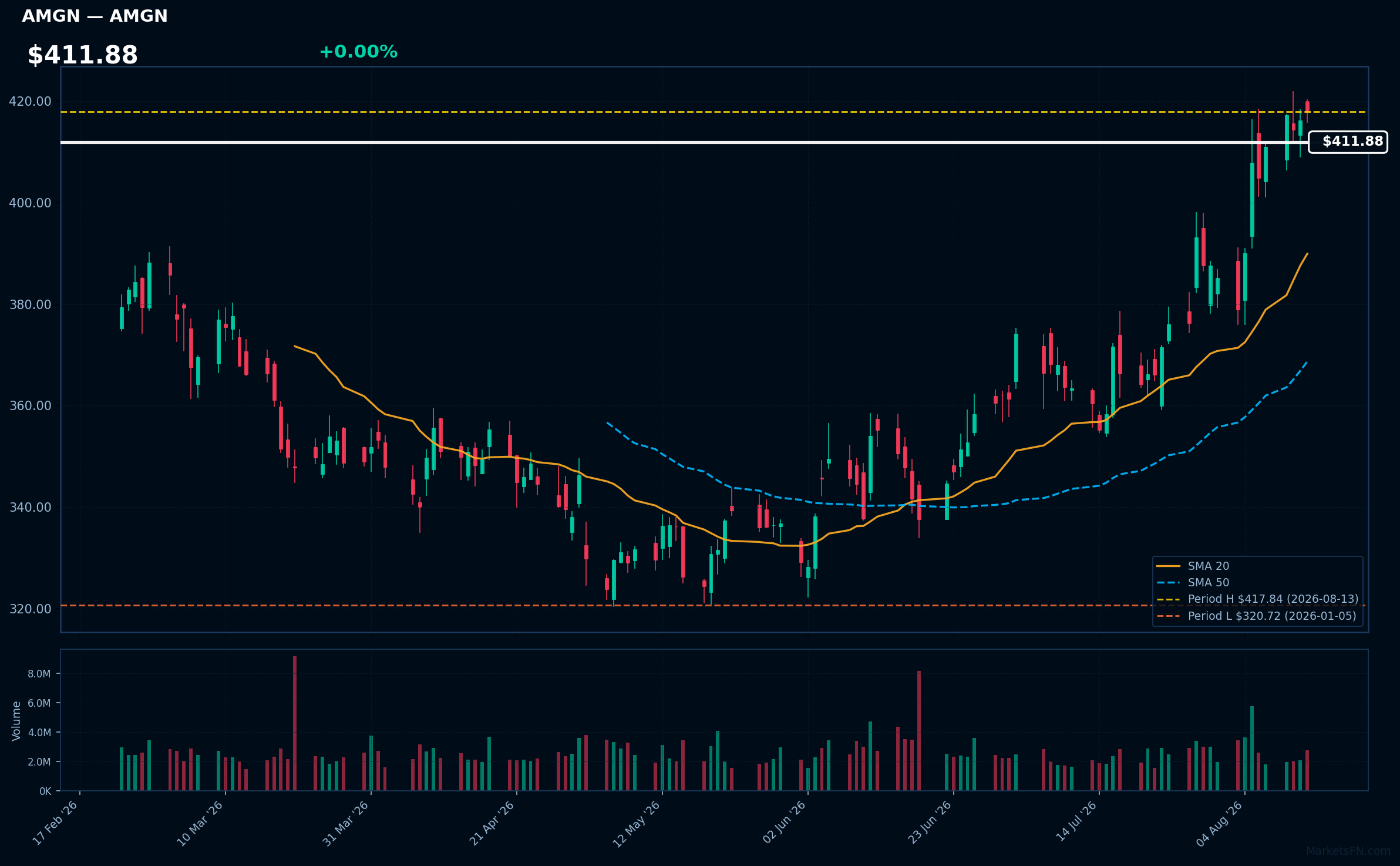Click the 31 Mar '26 date label
Viewport: 1400px width, 866px height.
click(346, 823)
